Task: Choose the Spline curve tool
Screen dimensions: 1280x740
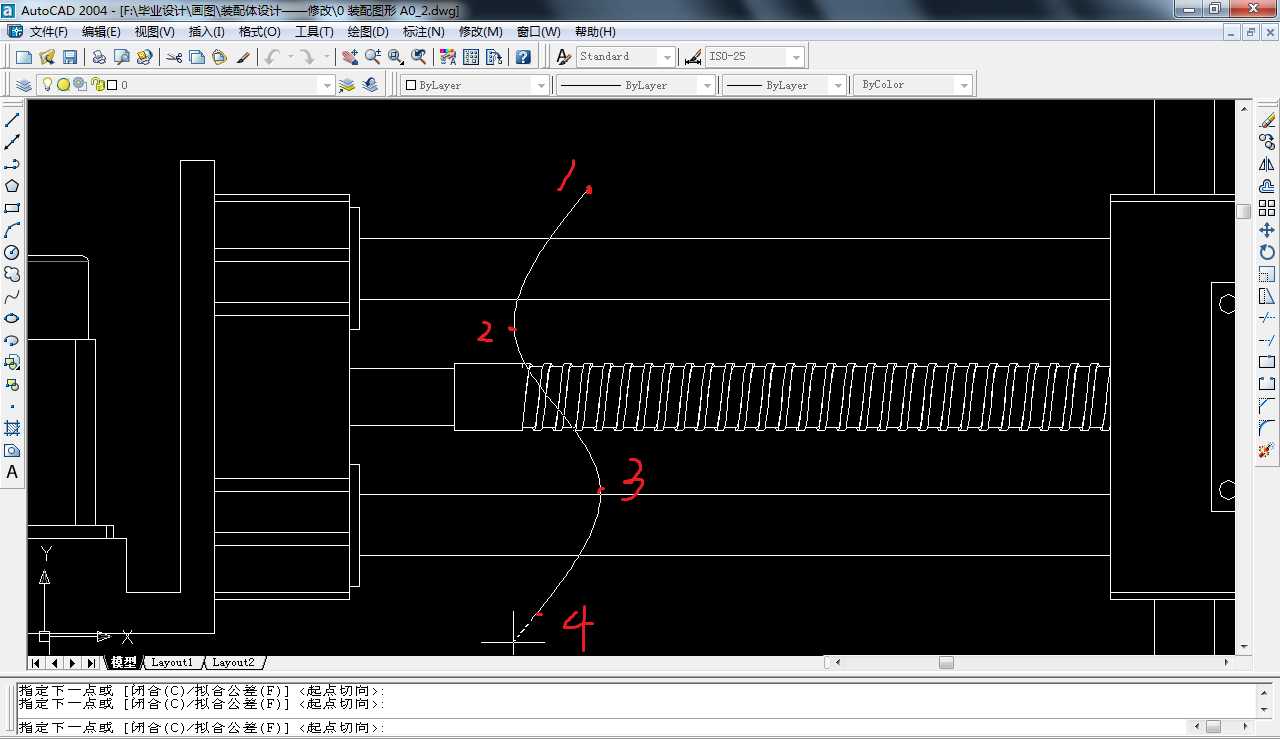Action: click(12, 296)
